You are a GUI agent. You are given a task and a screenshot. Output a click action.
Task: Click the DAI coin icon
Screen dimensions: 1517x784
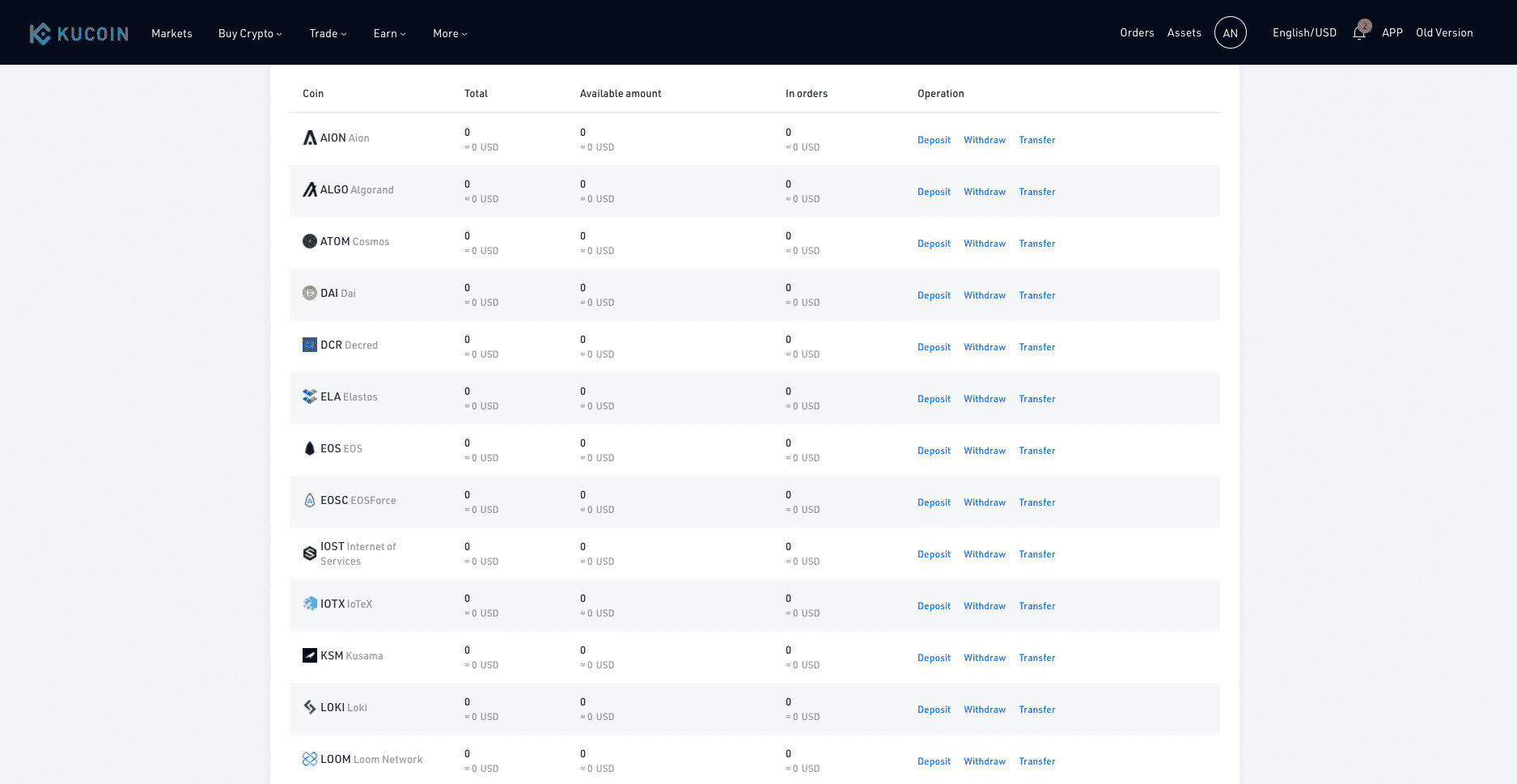(310, 293)
